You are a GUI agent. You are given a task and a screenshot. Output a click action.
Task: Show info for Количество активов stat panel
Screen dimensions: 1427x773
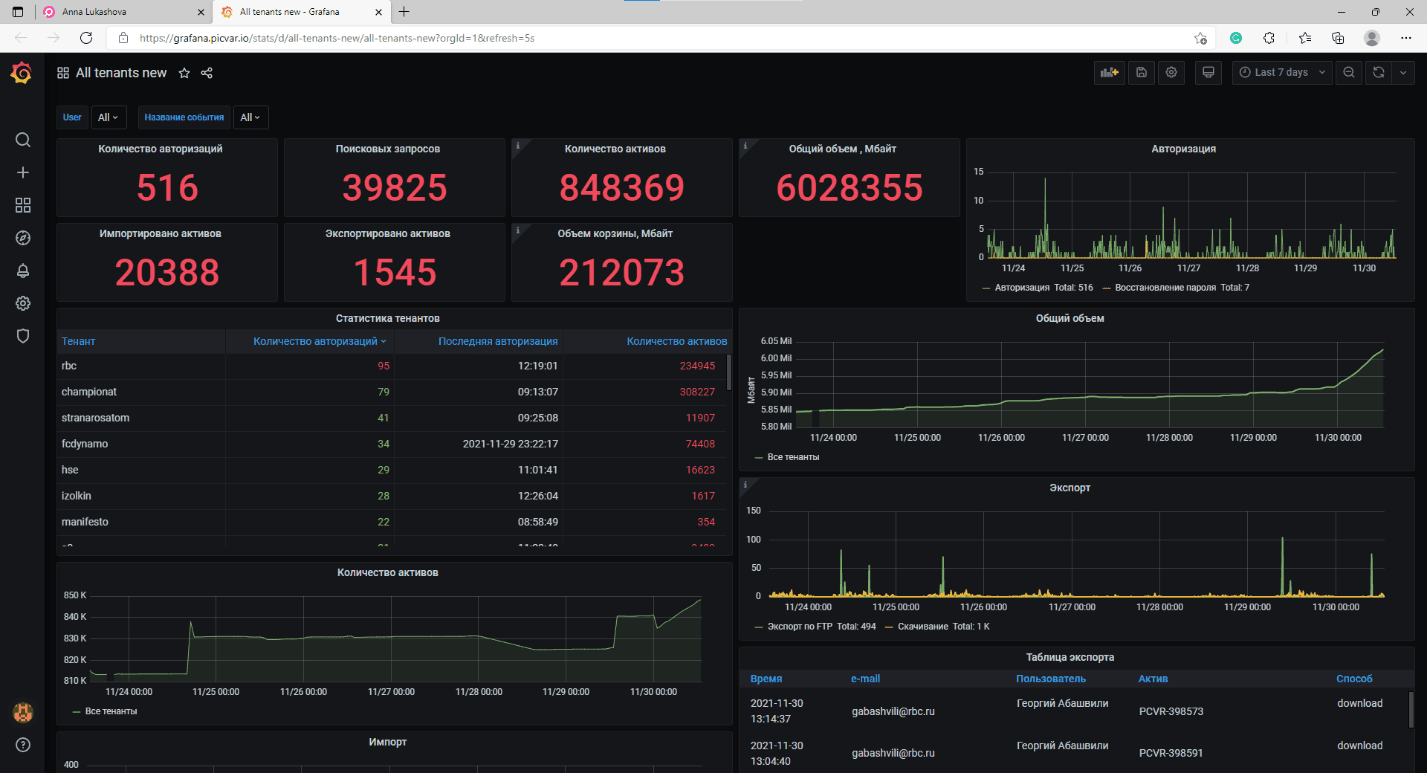pyautogui.click(x=518, y=145)
